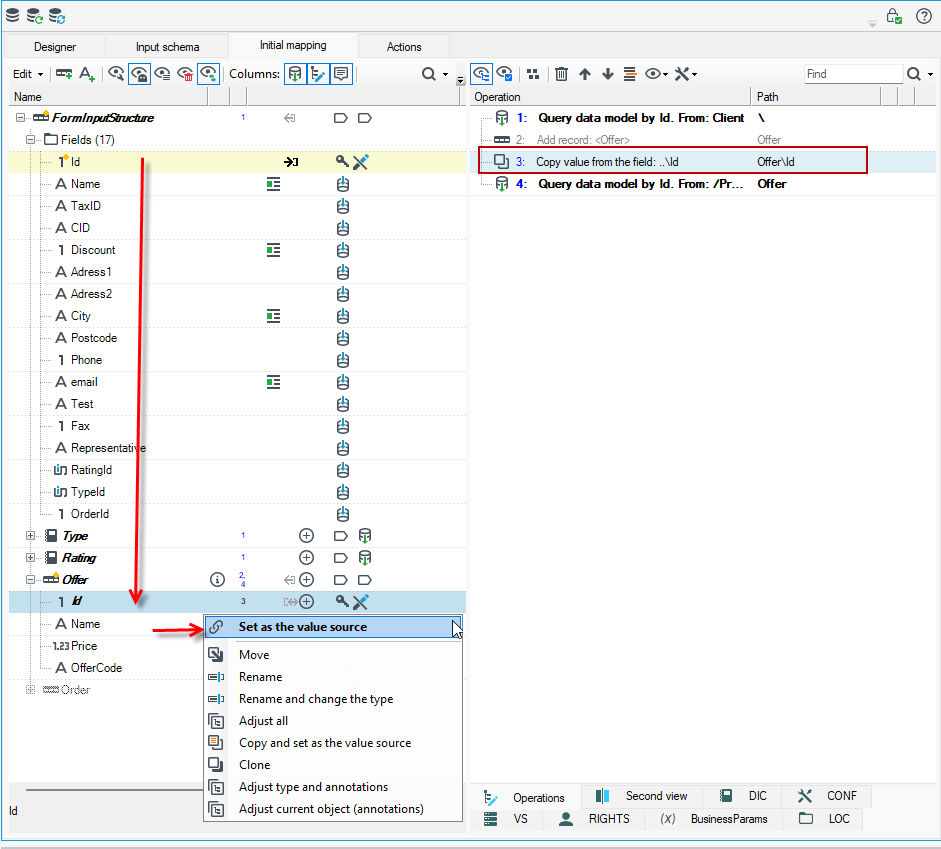Select 'Copy and set as the value source'
This screenshot has width=941, height=849.
[333, 743]
